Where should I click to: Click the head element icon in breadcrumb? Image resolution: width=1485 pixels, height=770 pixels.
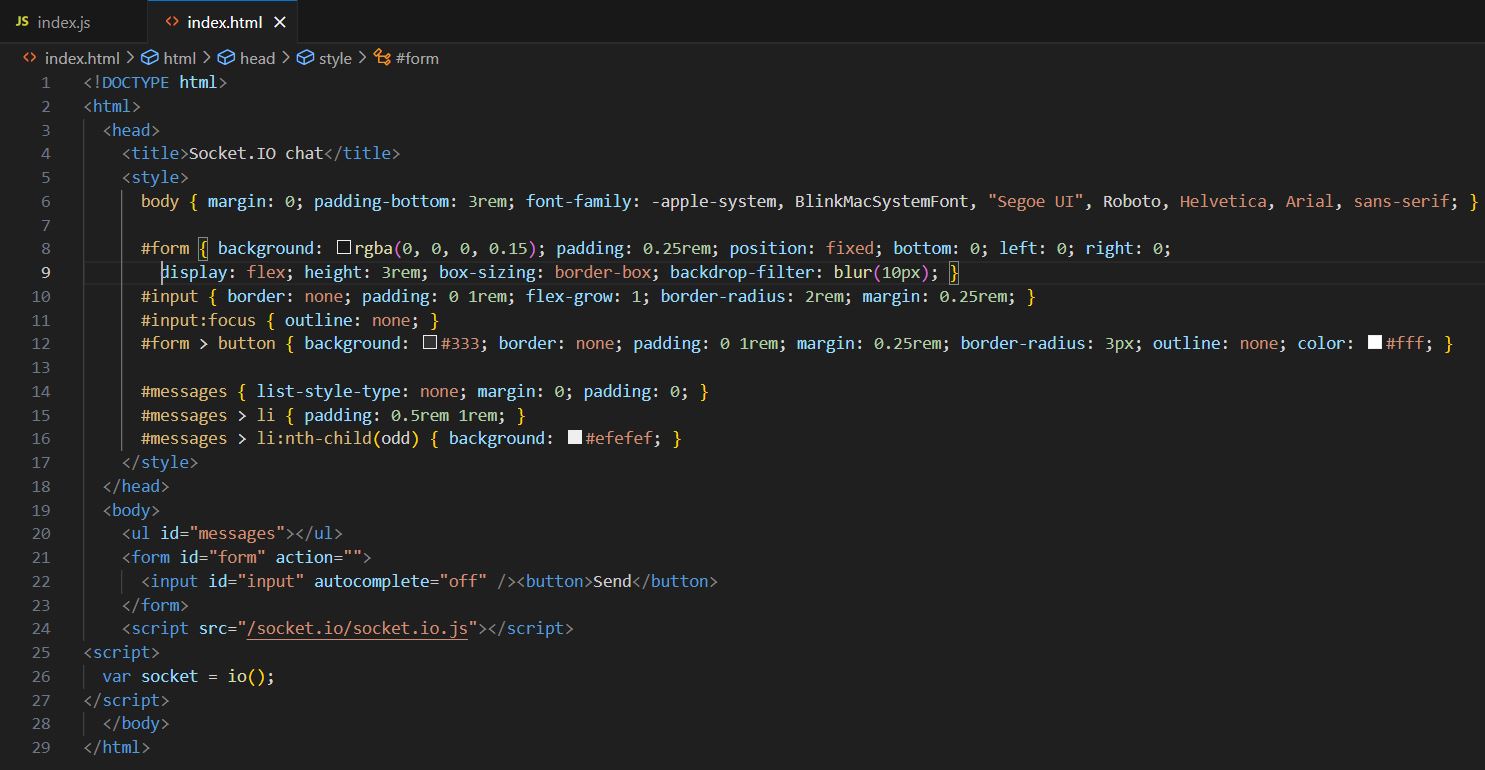click(227, 58)
